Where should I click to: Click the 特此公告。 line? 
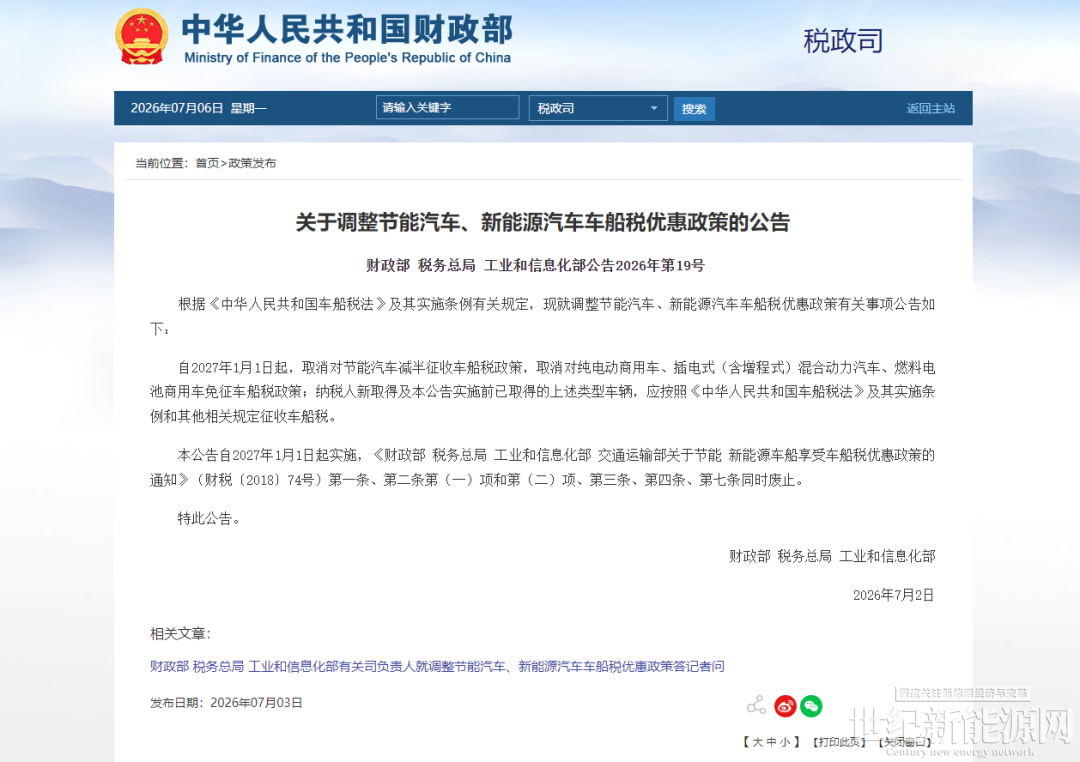(x=209, y=518)
